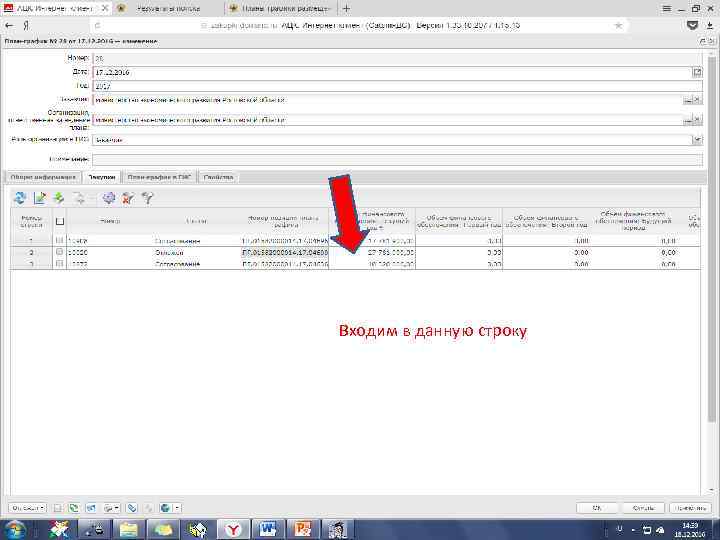This screenshot has width=720, height=540.
Task: Open lookup button of Заказчик field
Action: [x=688, y=100]
